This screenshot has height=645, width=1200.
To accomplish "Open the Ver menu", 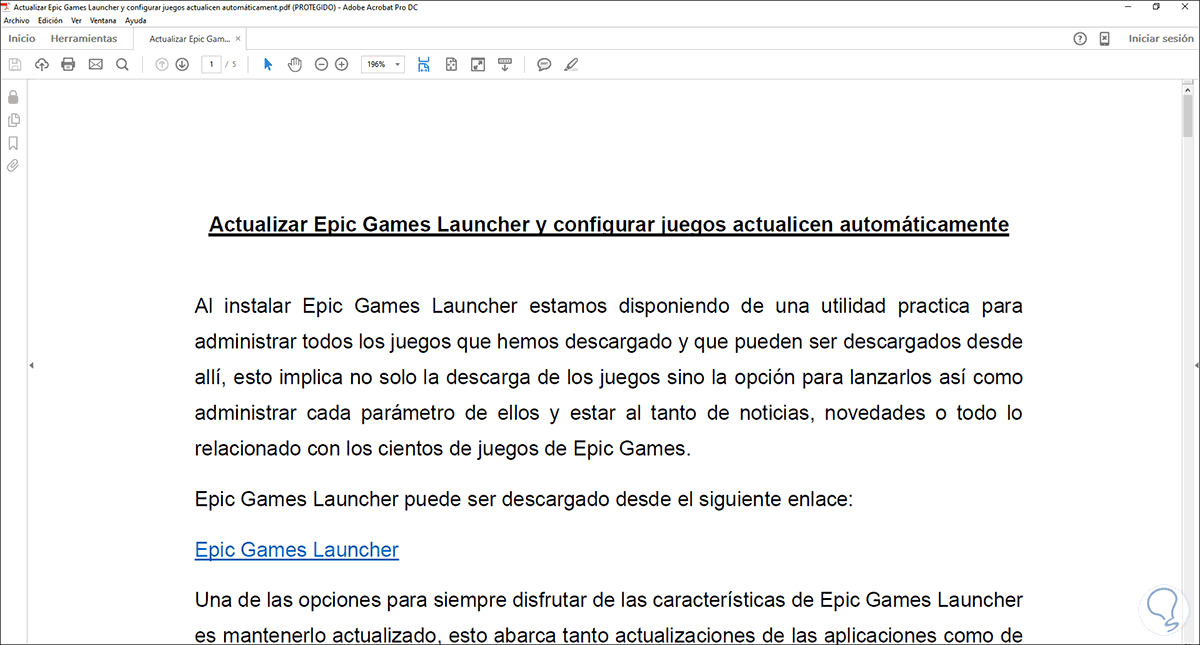I will point(76,20).
